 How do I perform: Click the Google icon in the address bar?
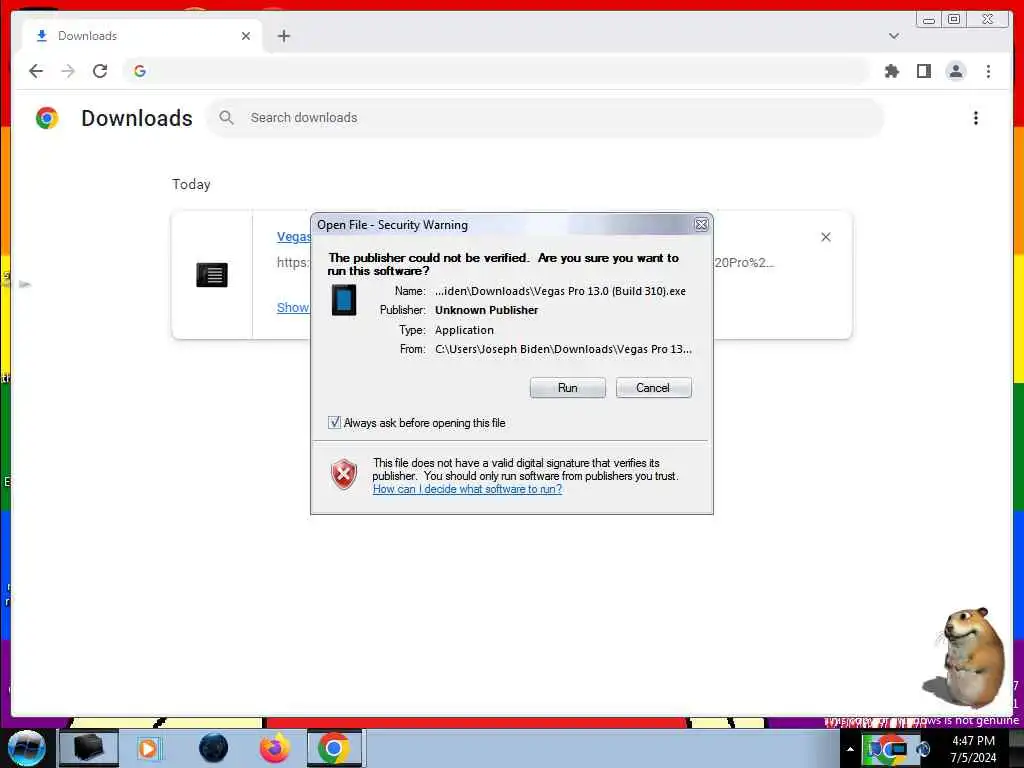coord(140,71)
